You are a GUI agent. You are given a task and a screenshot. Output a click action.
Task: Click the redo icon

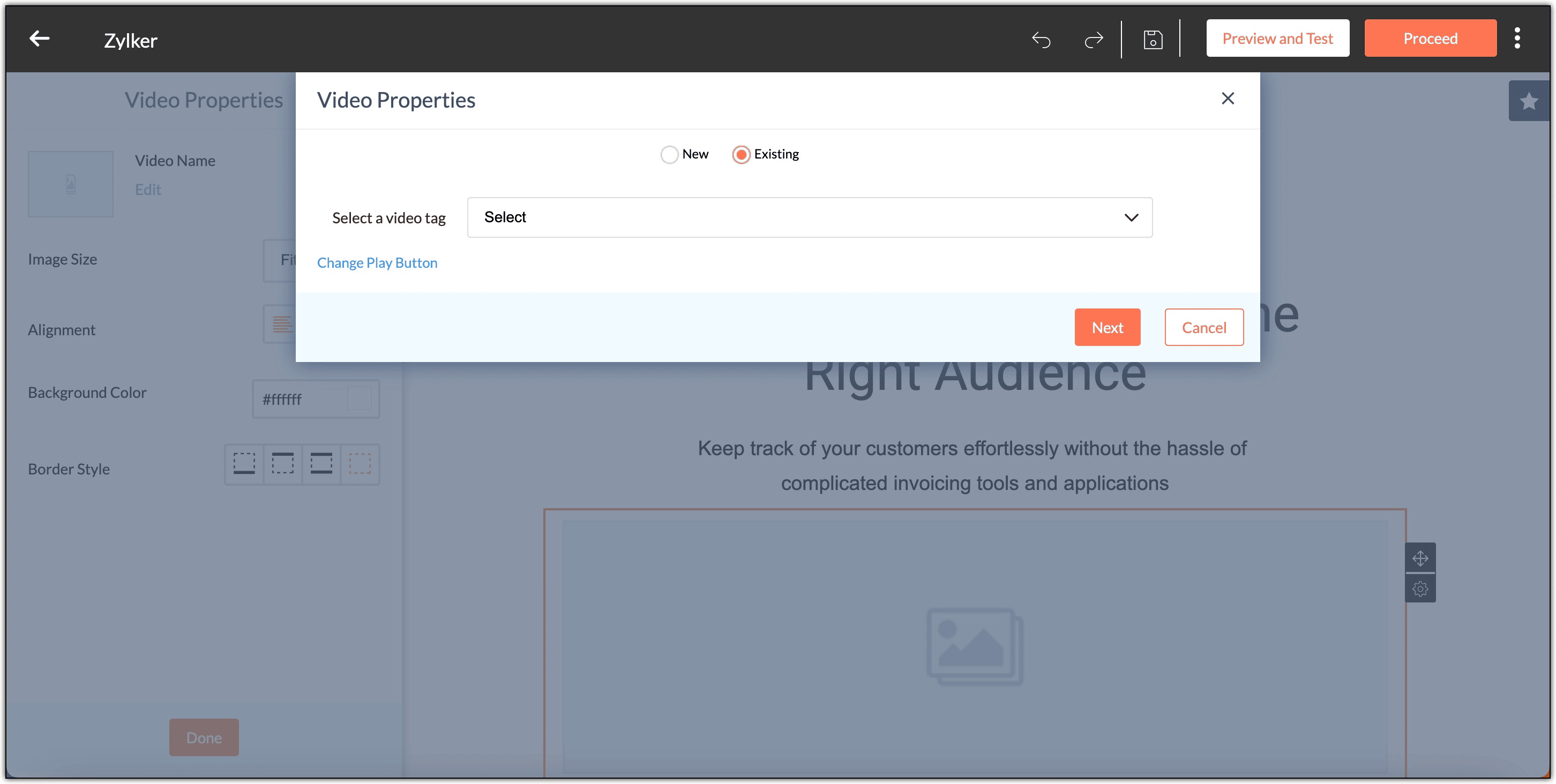click(1093, 40)
